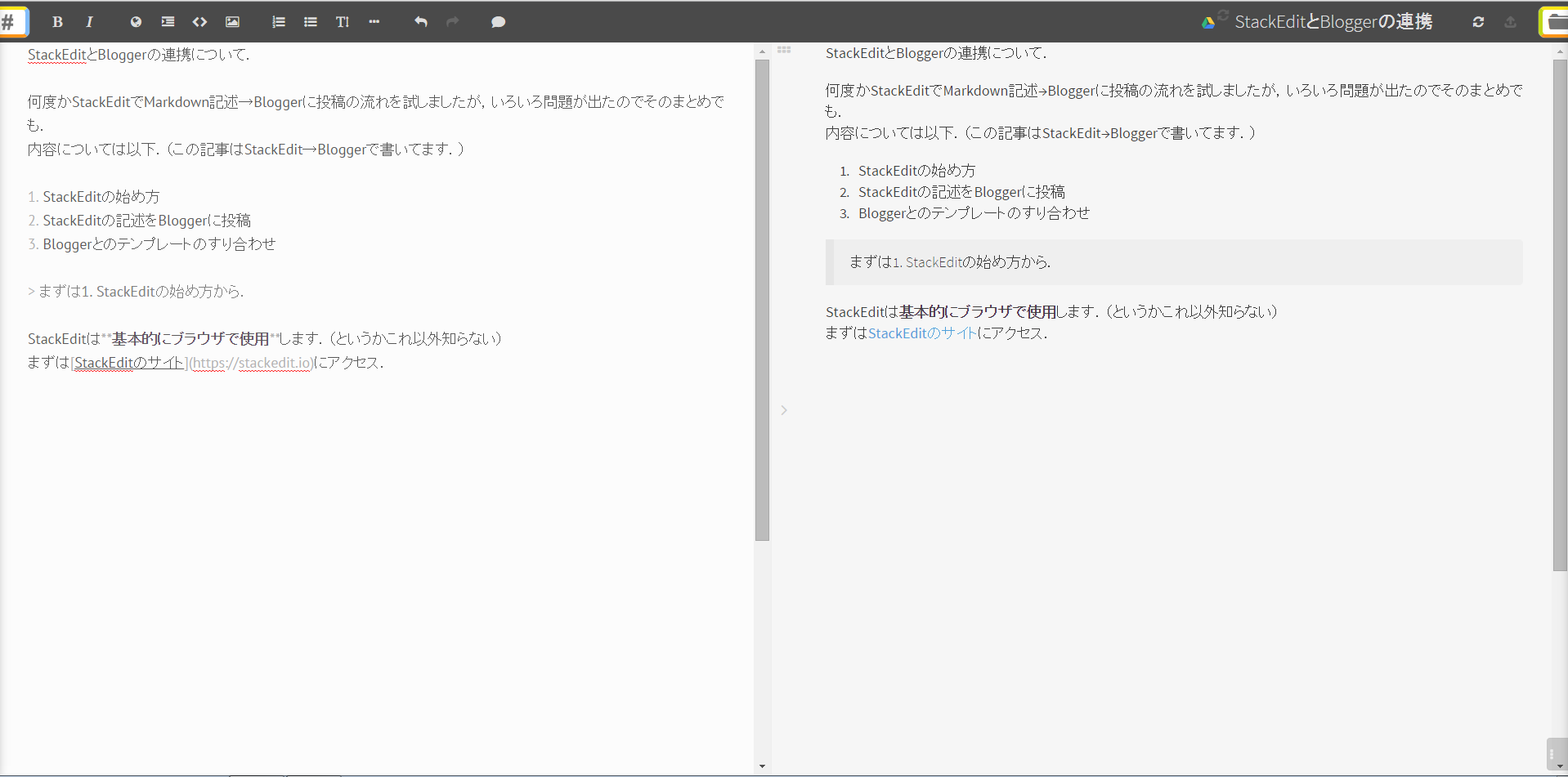Insert a code sample with the brackets icon

point(199,22)
